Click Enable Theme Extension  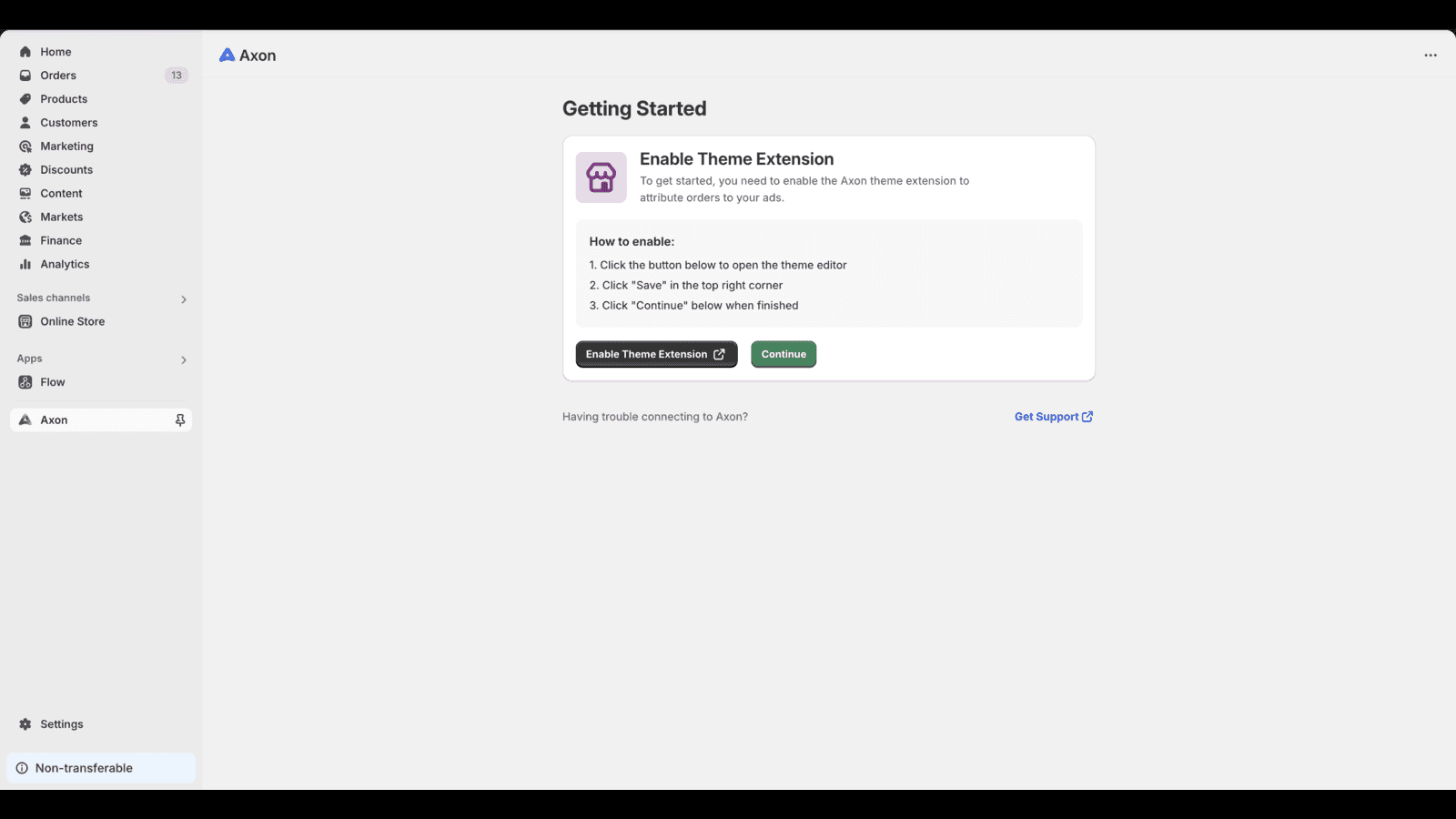(x=656, y=354)
